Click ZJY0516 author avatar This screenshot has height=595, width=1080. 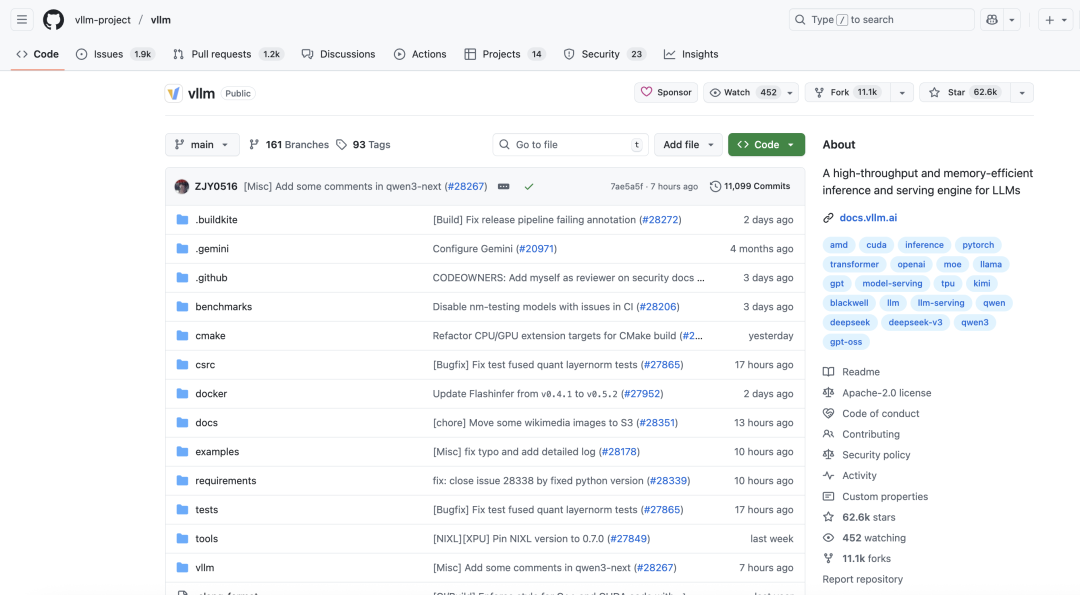pyautogui.click(x=182, y=187)
